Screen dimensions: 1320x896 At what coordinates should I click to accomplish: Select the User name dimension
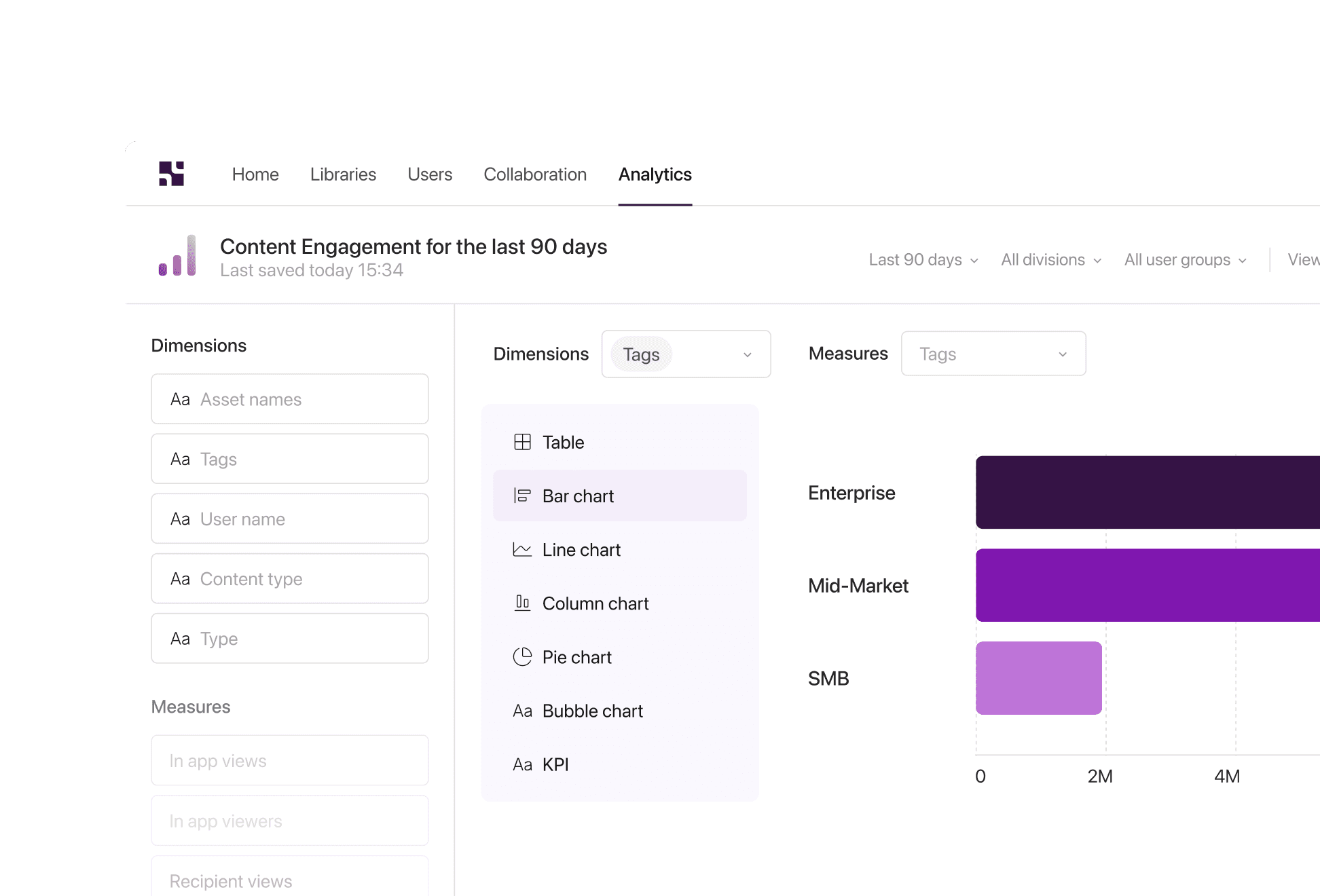290,519
